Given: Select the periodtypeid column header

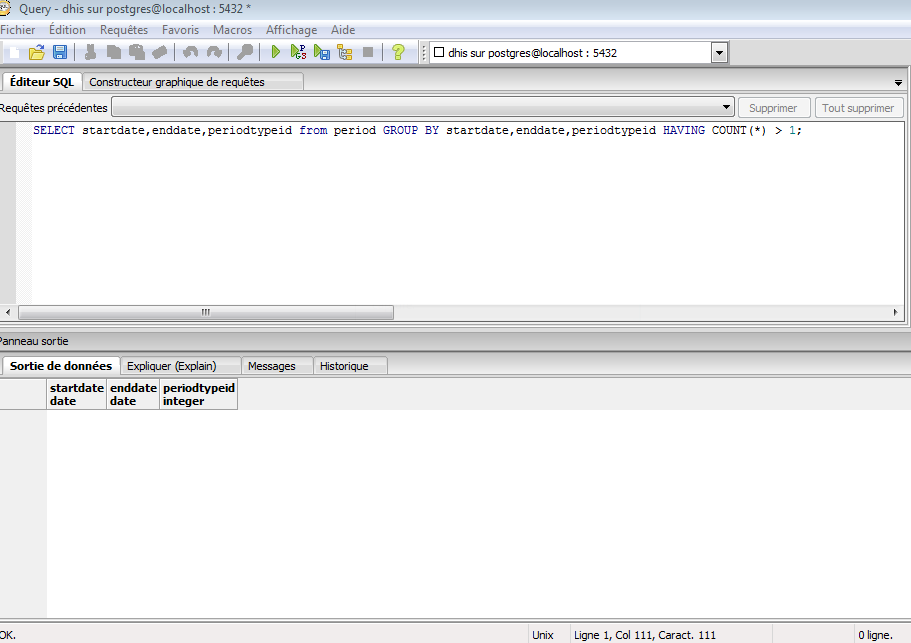Looking at the screenshot, I should (199, 394).
